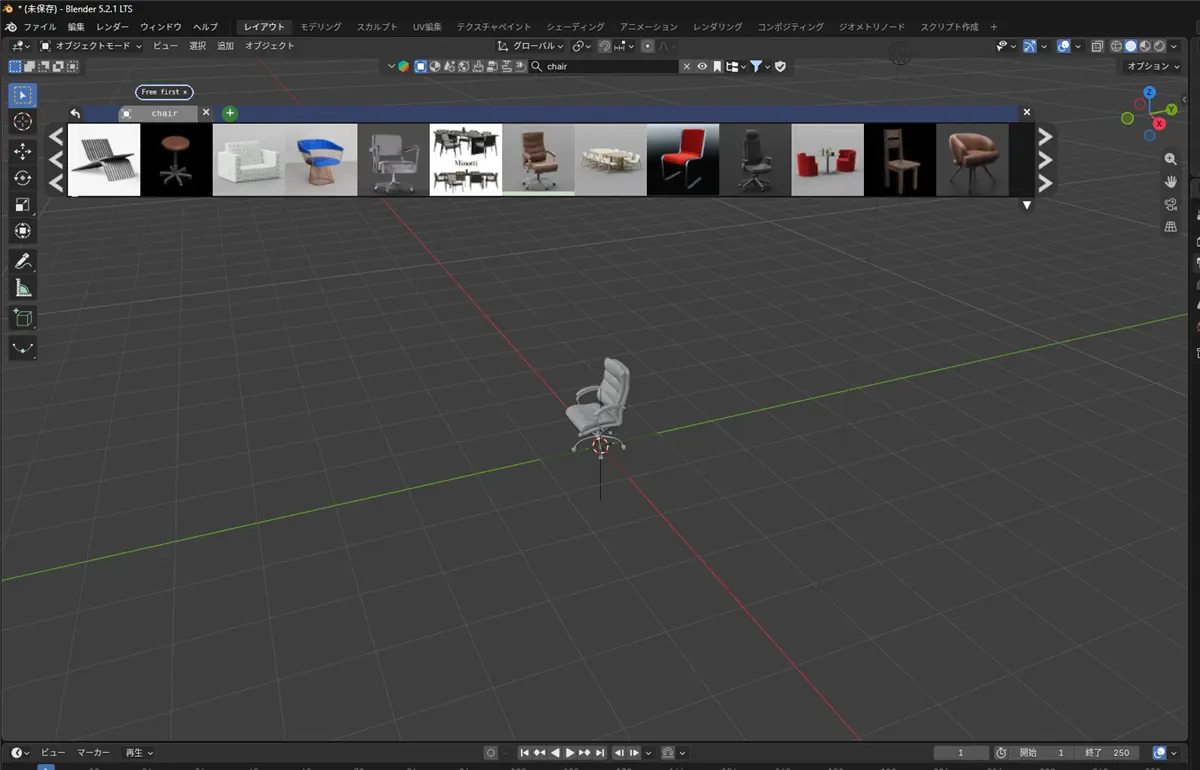This screenshot has height=770, width=1200.
Task: Switch to Modeling workspace tab
Action: pyautogui.click(x=321, y=27)
